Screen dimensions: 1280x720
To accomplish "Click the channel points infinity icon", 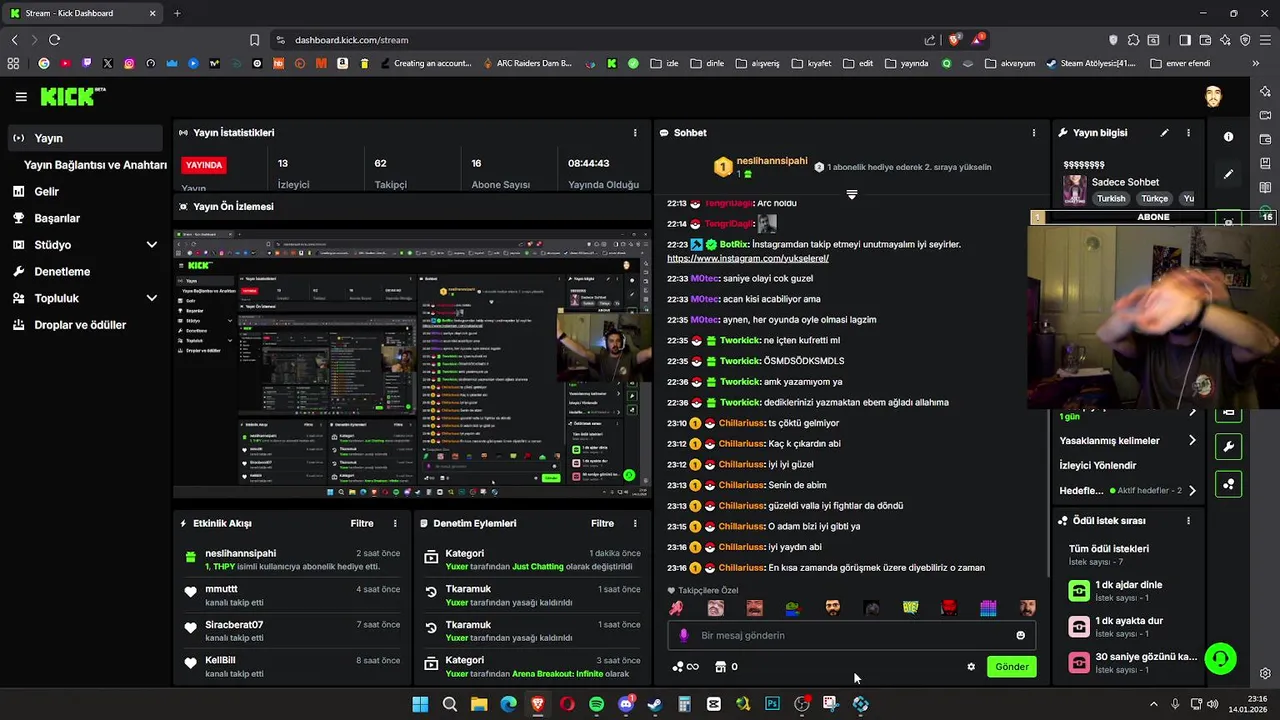I will click(x=685, y=667).
